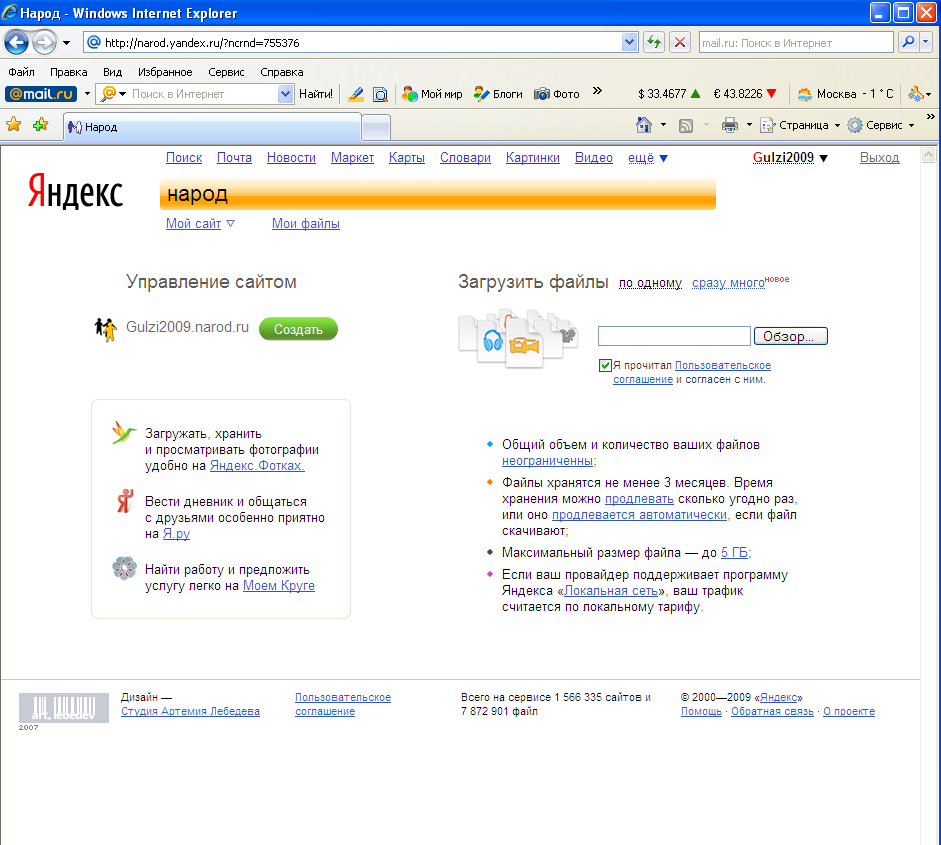Open the mail.ru toolbar logo
The height and width of the screenshot is (845, 941).
41,94
